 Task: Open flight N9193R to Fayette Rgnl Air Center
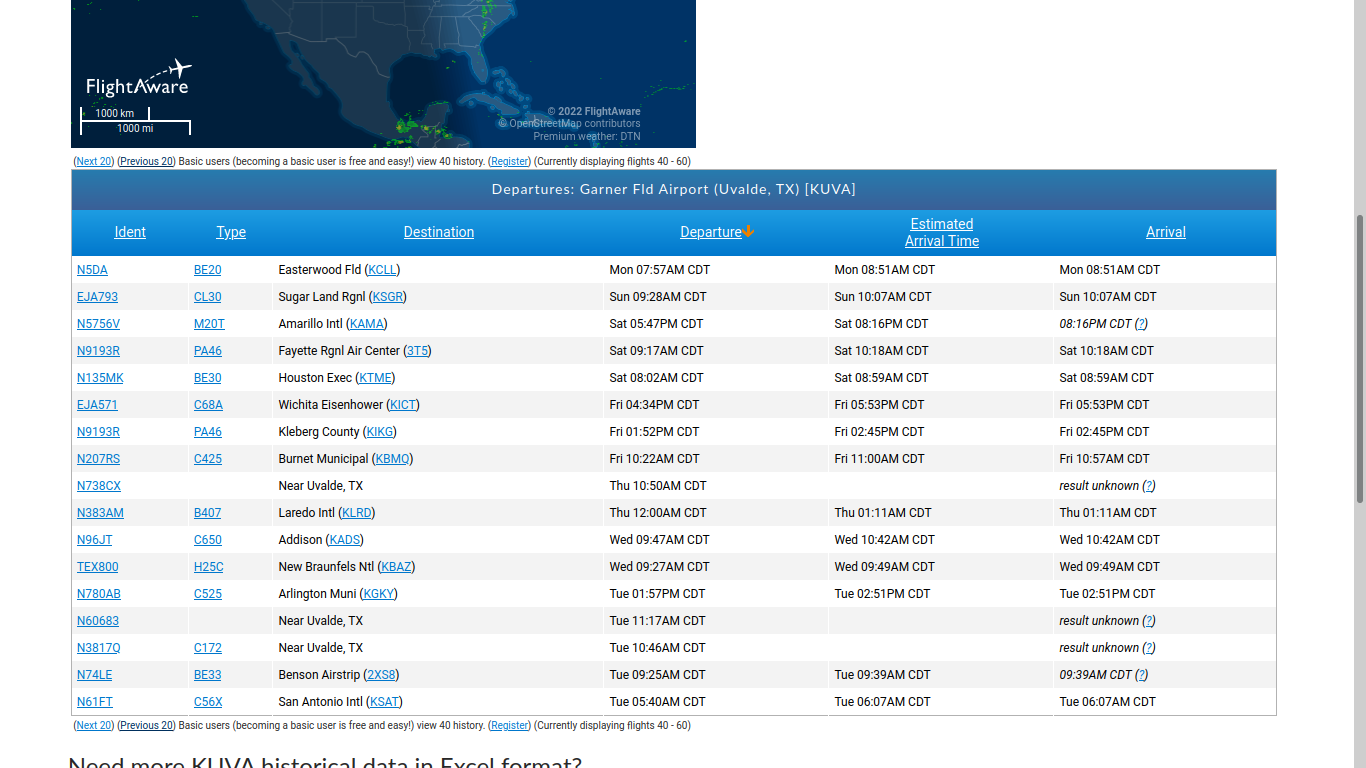click(98, 351)
